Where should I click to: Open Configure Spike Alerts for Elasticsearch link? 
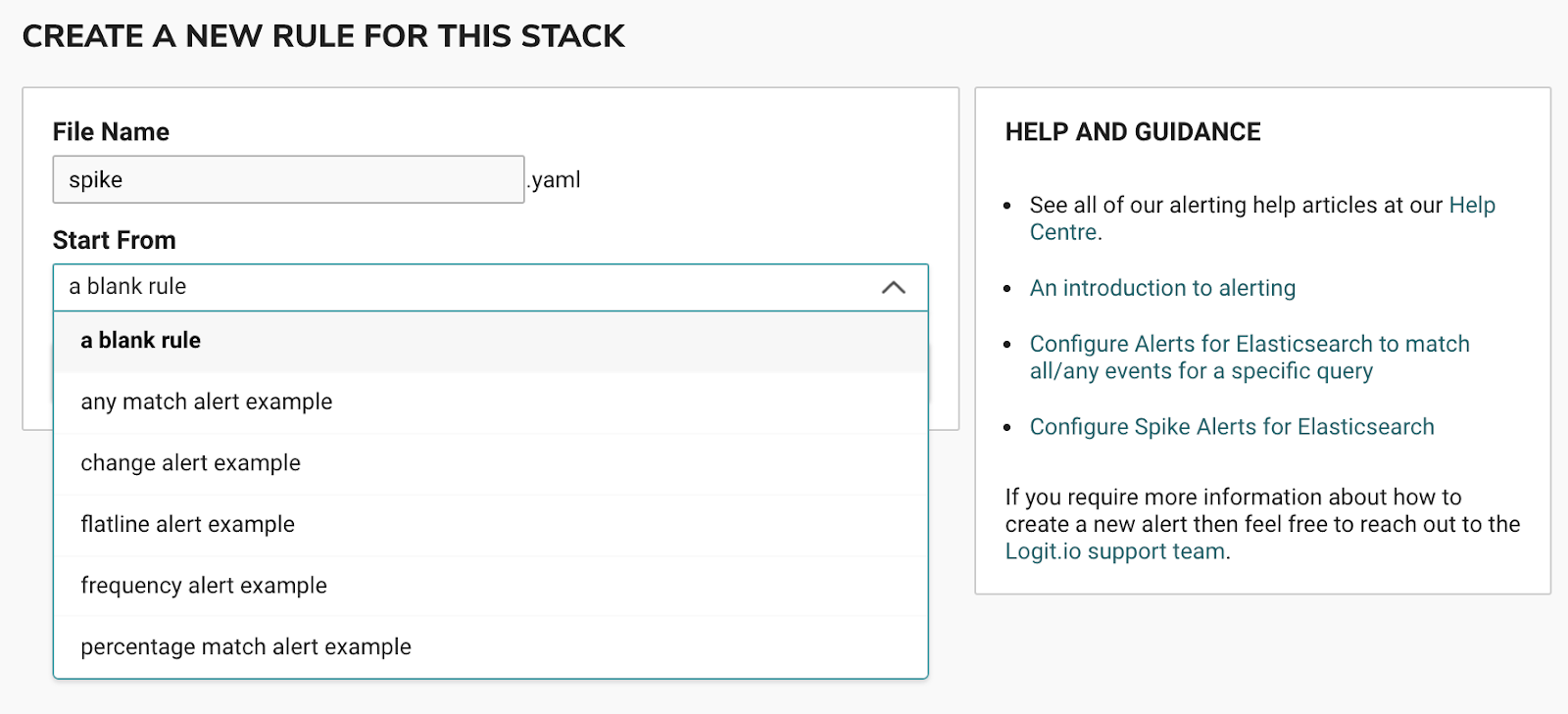coord(1232,427)
